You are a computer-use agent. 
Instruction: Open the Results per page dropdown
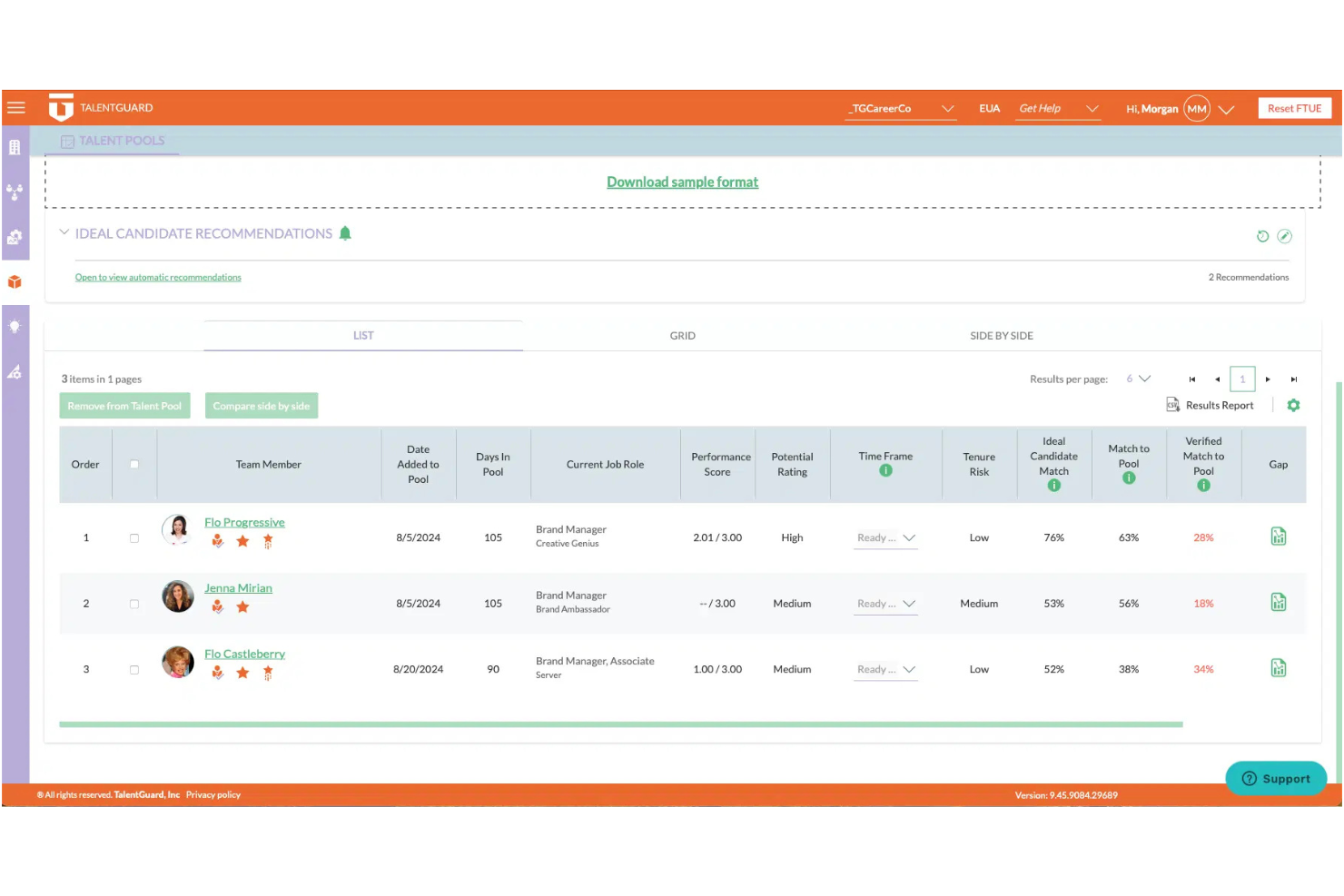(x=1137, y=379)
